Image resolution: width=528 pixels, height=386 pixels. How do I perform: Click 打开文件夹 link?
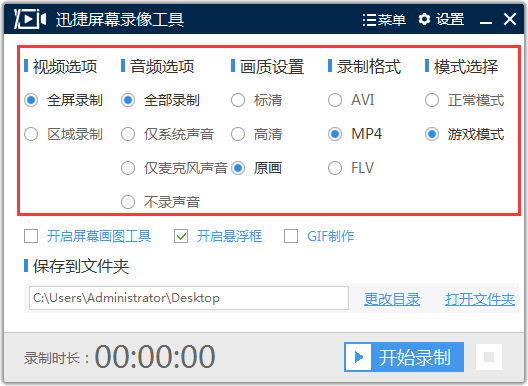coord(480,299)
